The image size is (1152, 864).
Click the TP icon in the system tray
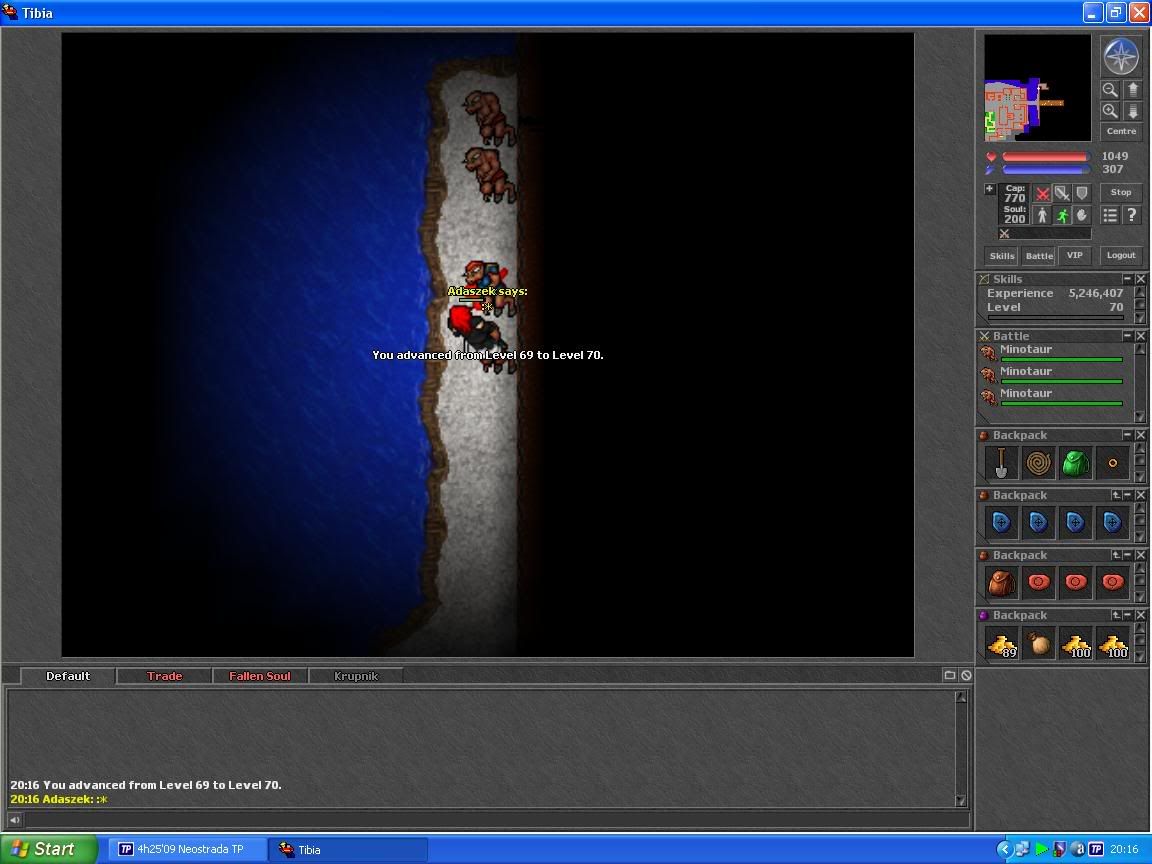(x=1095, y=849)
